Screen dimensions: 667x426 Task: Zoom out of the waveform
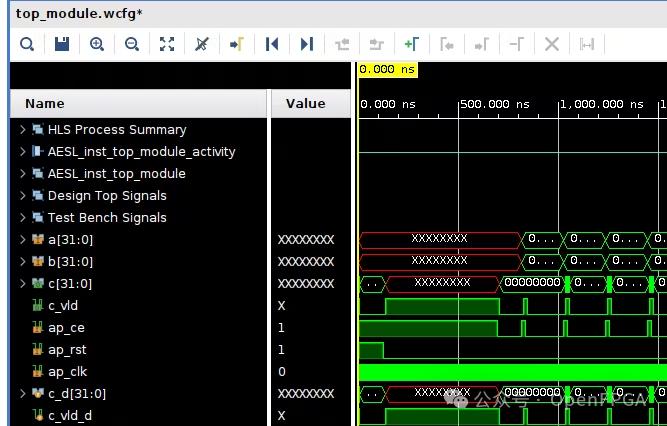[x=132, y=44]
